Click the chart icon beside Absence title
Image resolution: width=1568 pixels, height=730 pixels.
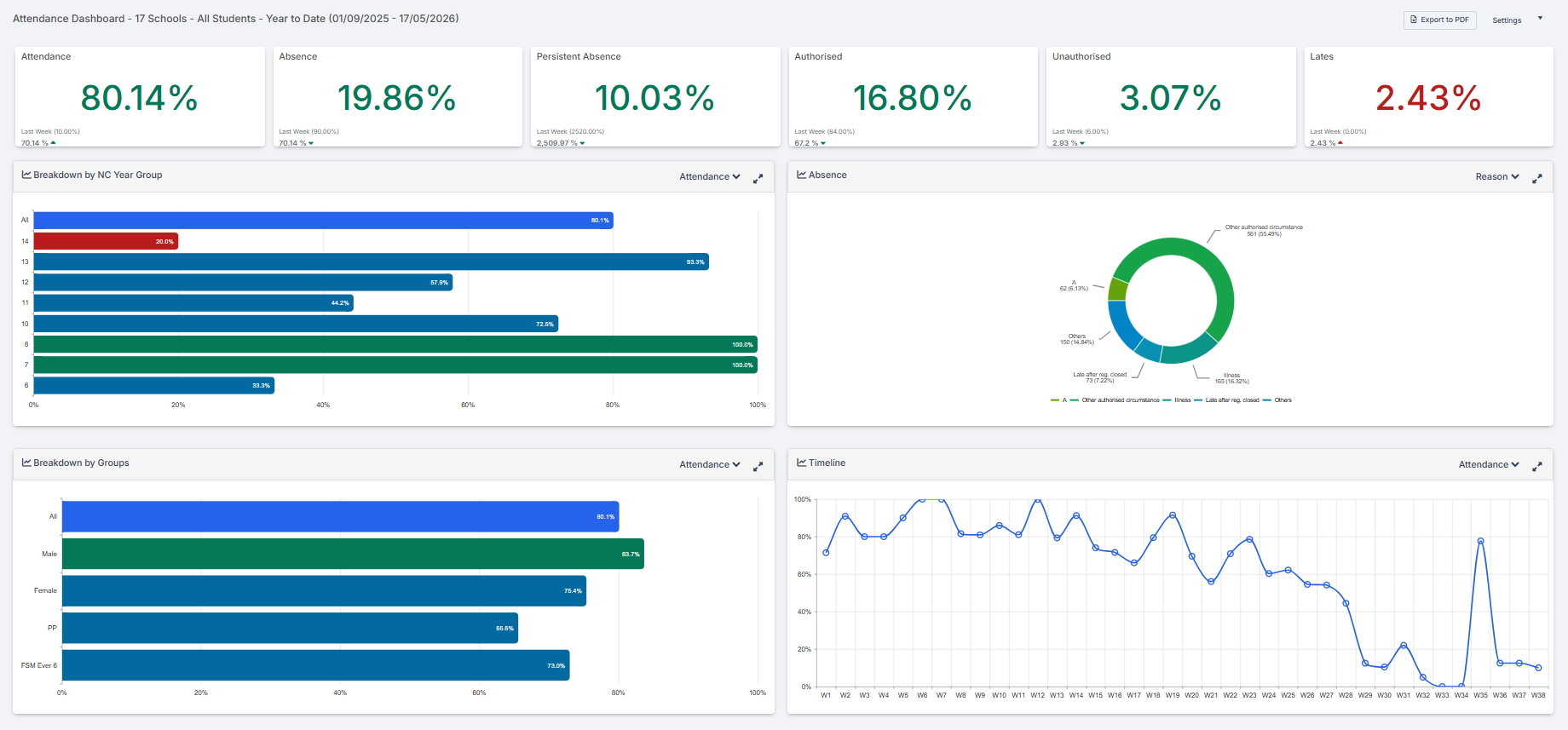click(801, 175)
